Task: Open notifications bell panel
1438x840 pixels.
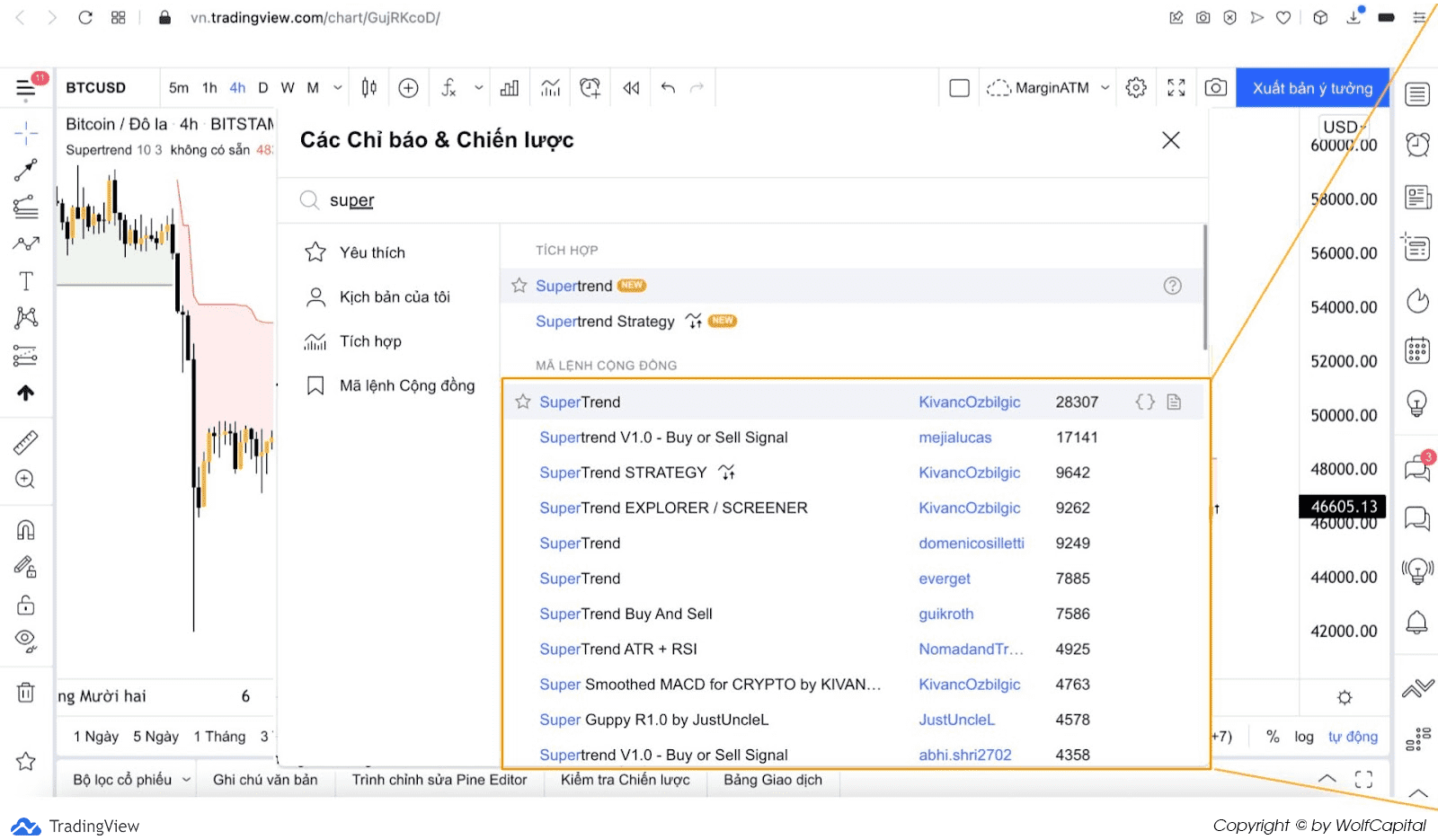Action: point(1417,622)
